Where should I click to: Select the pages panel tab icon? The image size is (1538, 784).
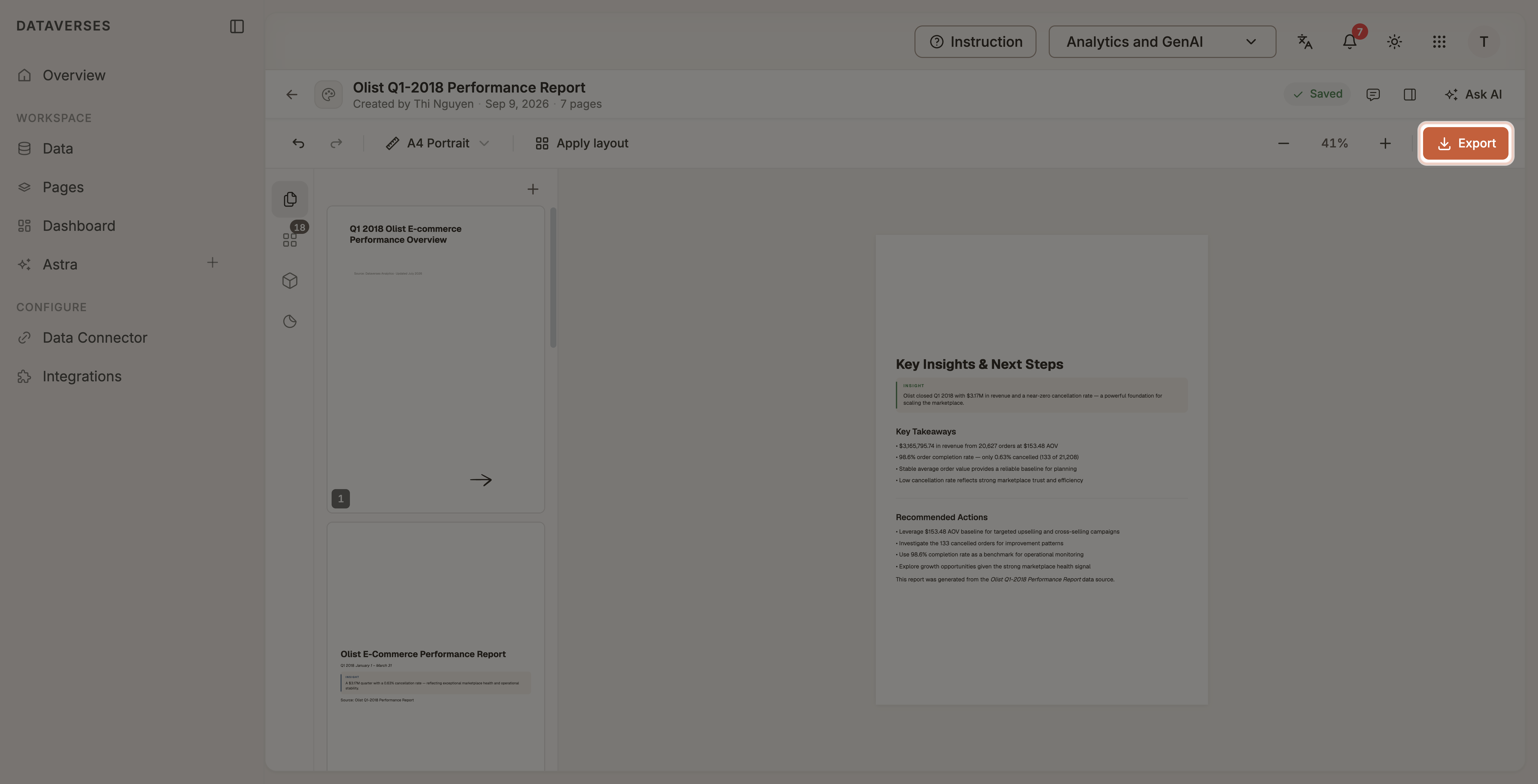[290, 199]
